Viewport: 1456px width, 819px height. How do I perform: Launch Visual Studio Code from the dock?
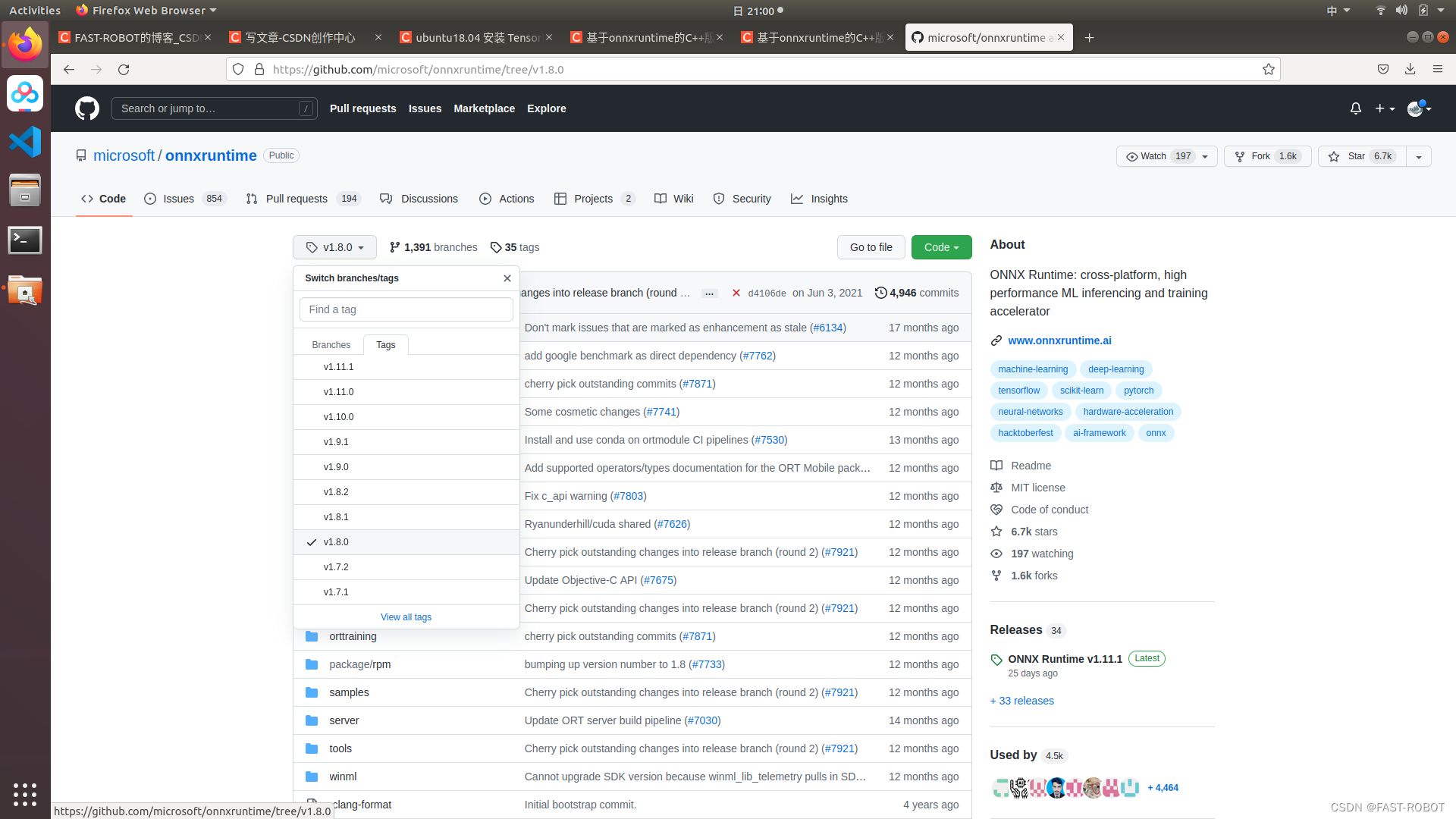coord(25,142)
